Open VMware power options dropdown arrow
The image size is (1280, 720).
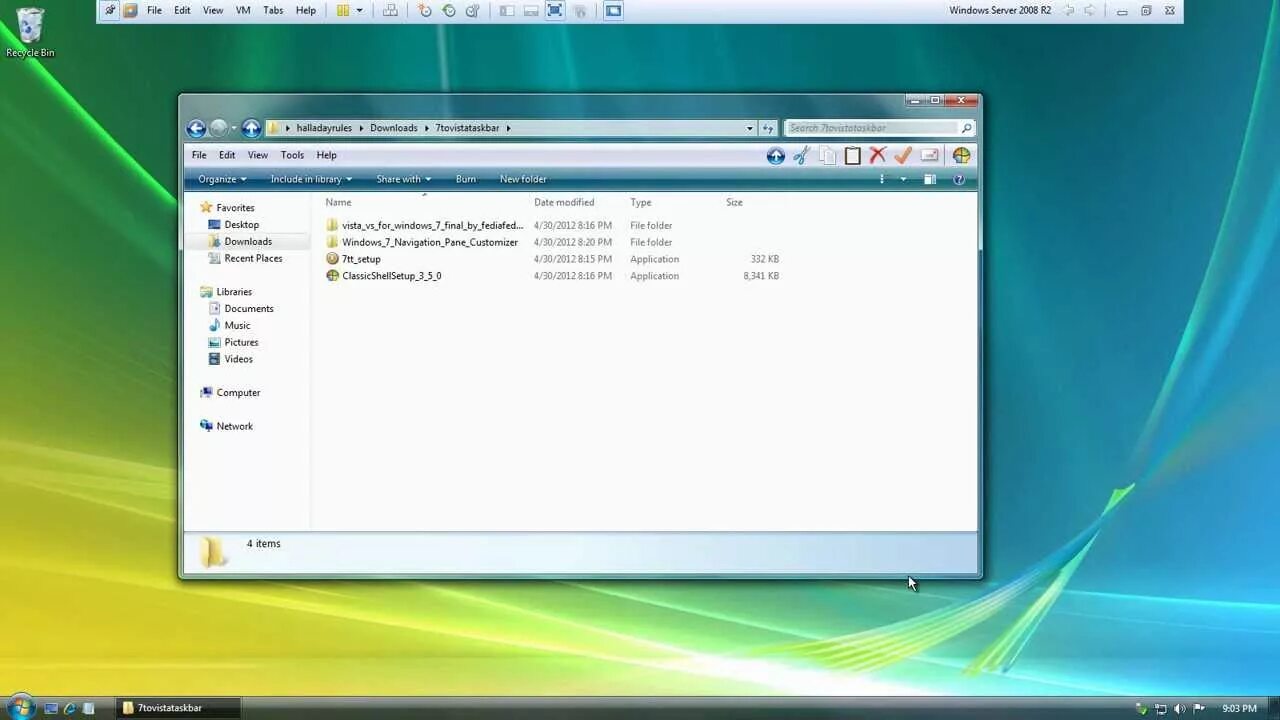(x=360, y=10)
